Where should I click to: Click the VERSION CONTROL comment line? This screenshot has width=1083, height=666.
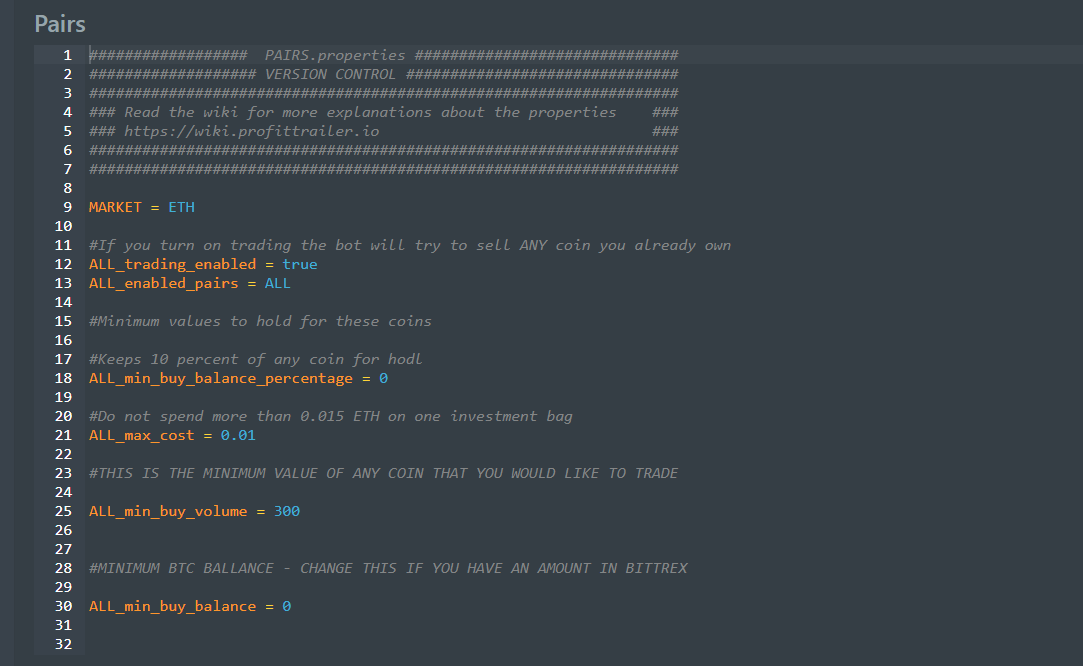coord(383,74)
